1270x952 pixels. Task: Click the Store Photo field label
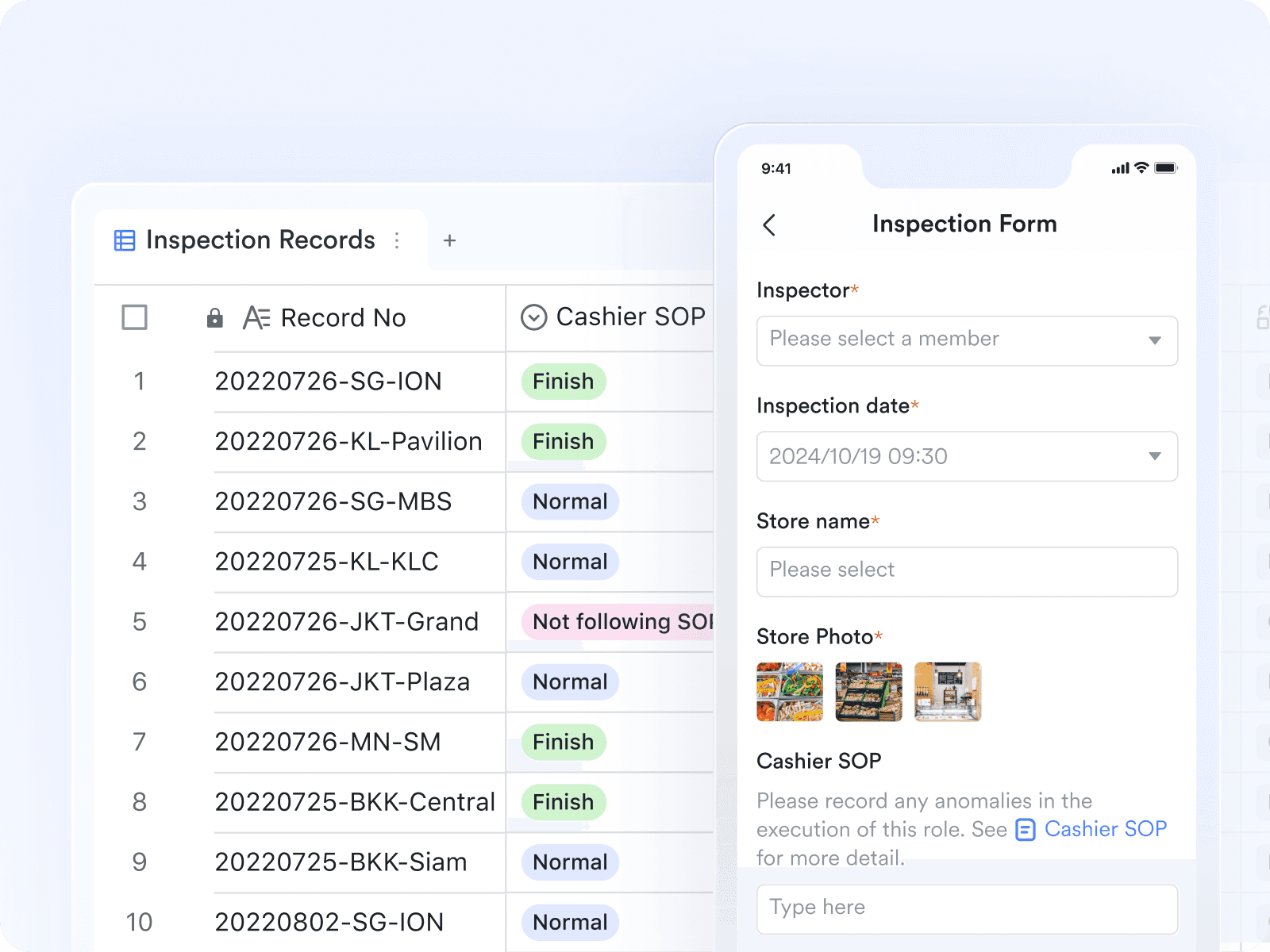815,637
